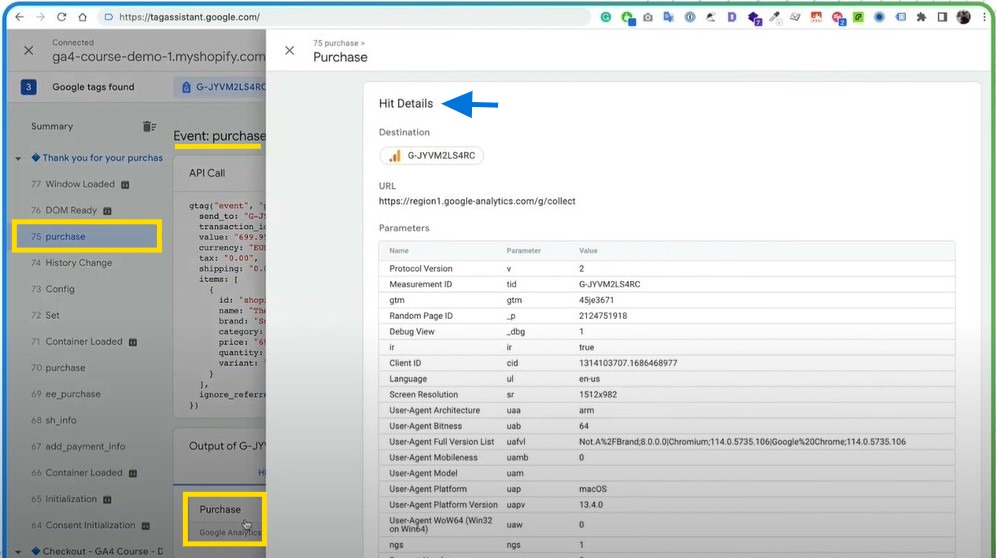Click the Measurement ID value G-JYVM2LS4RC
The width and height of the screenshot is (996, 558).
(x=609, y=285)
